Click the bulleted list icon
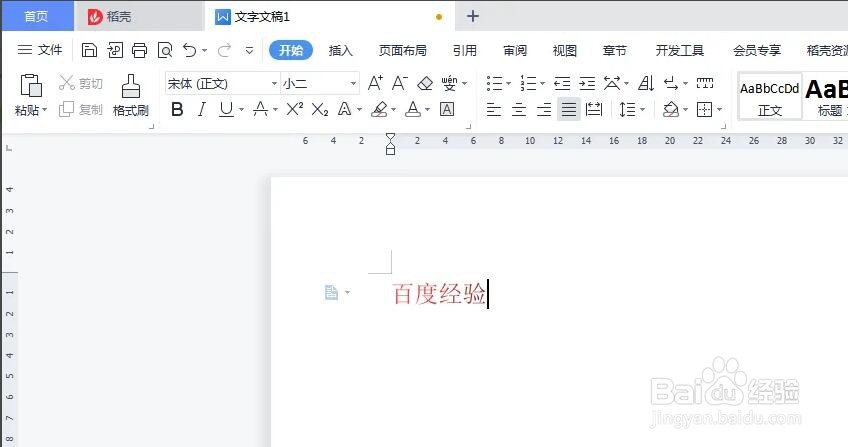Viewport: 848px width, 447px height. coord(494,83)
